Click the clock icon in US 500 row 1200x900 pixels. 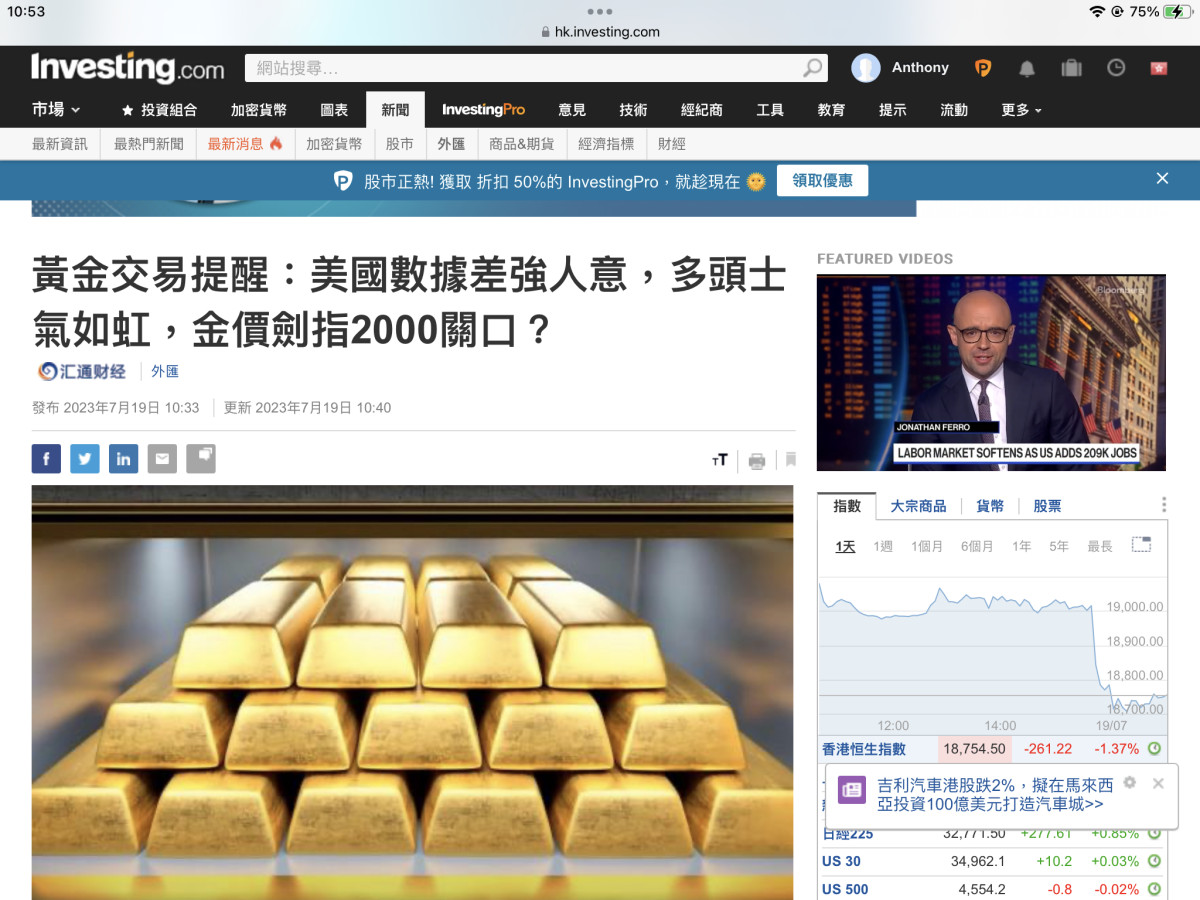coord(1154,889)
